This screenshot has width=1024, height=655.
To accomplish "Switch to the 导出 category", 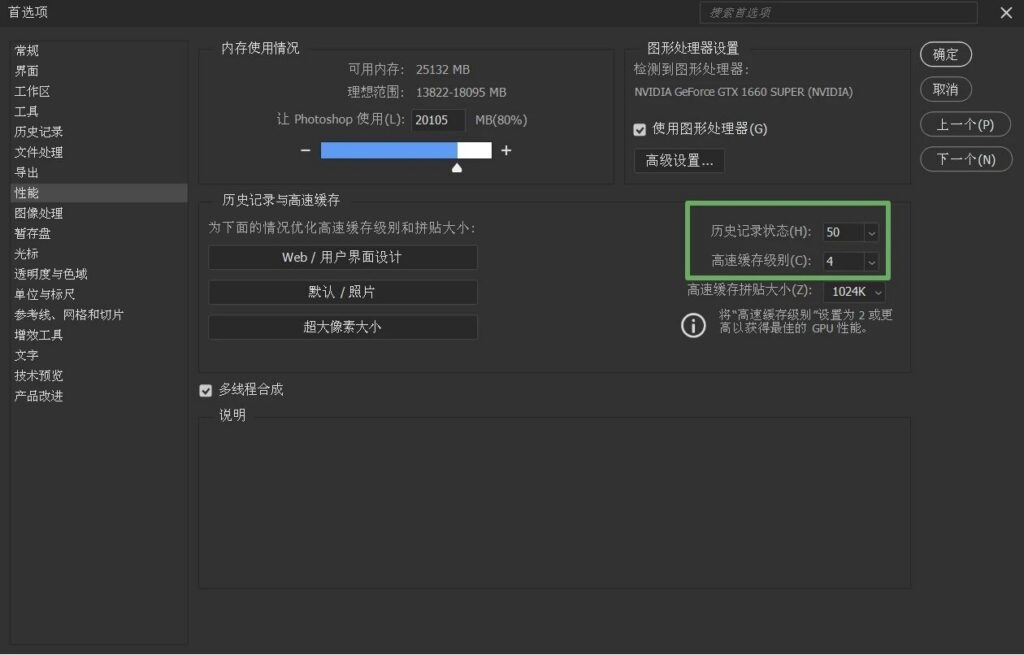I will tap(27, 172).
